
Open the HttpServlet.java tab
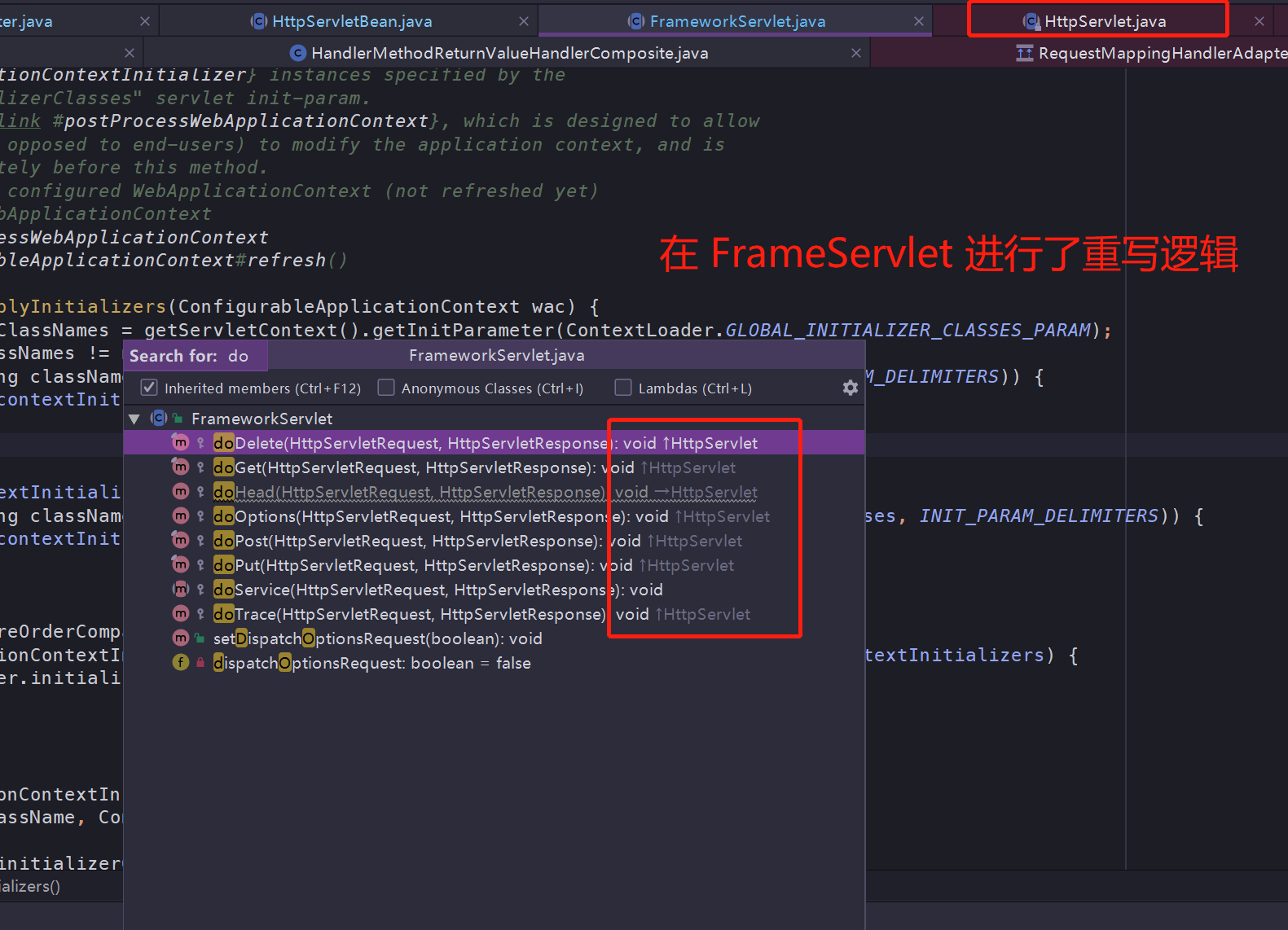1105,21
